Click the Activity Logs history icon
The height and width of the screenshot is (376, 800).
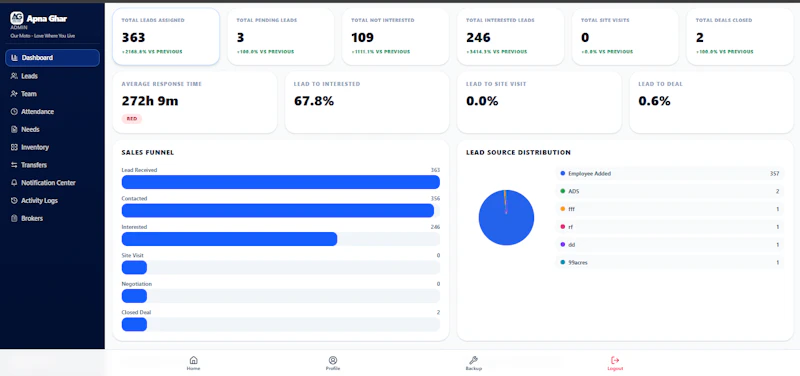14,200
